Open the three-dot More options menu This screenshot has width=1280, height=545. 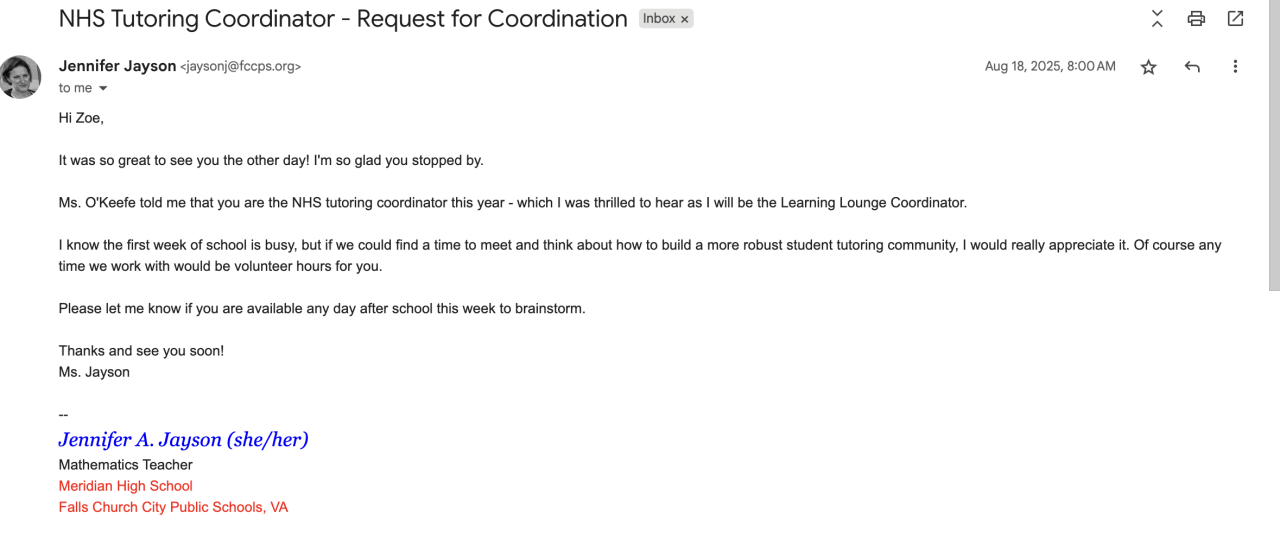point(1235,67)
